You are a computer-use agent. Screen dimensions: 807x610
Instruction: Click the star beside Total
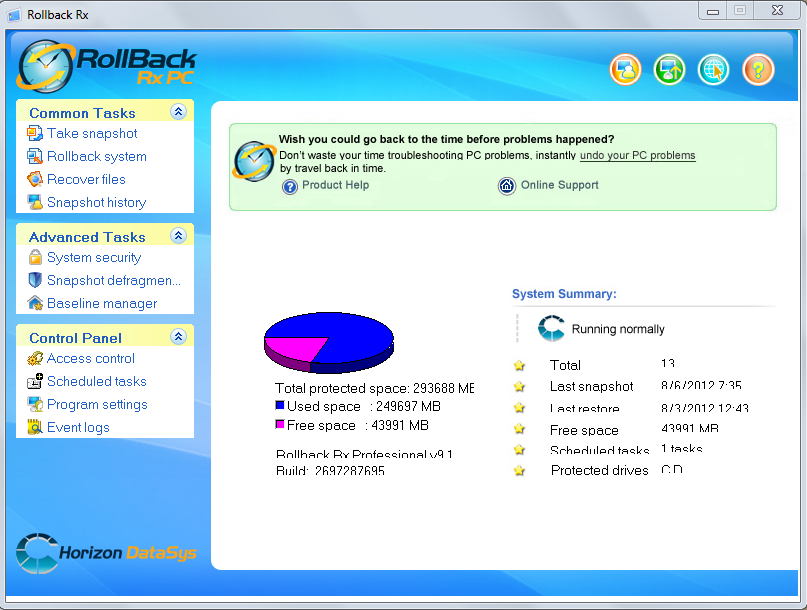[x=519, y=365]
